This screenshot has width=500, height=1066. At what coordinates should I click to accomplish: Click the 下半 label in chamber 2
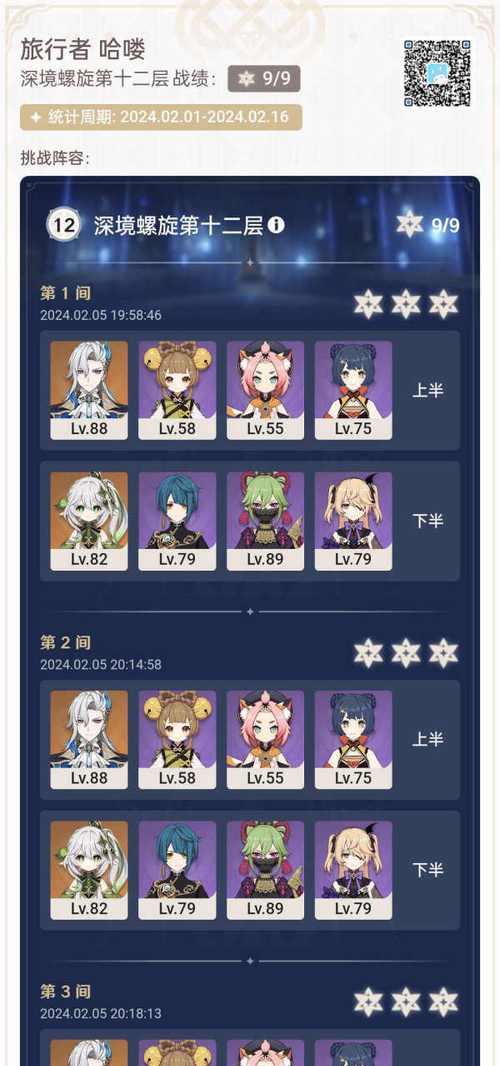pos(428,870)
